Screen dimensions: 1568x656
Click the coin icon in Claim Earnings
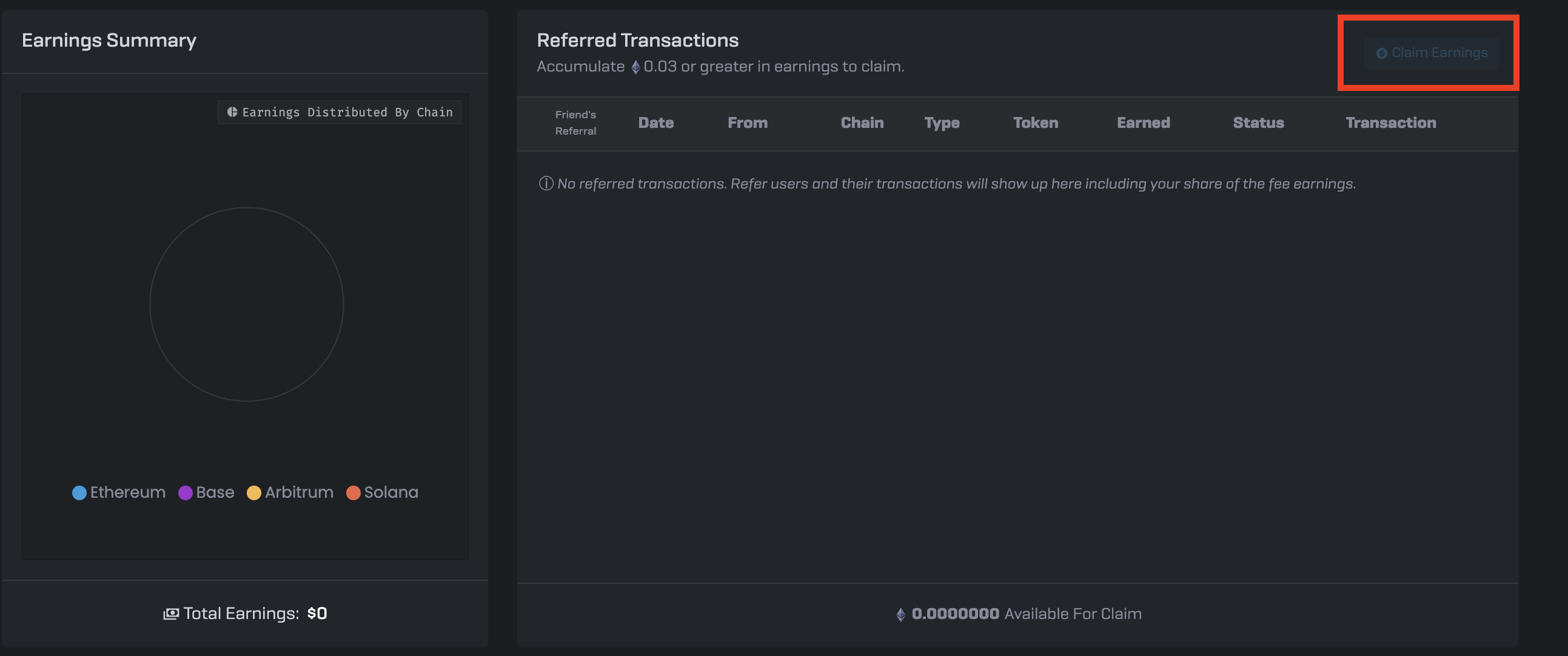point(1382,53)
